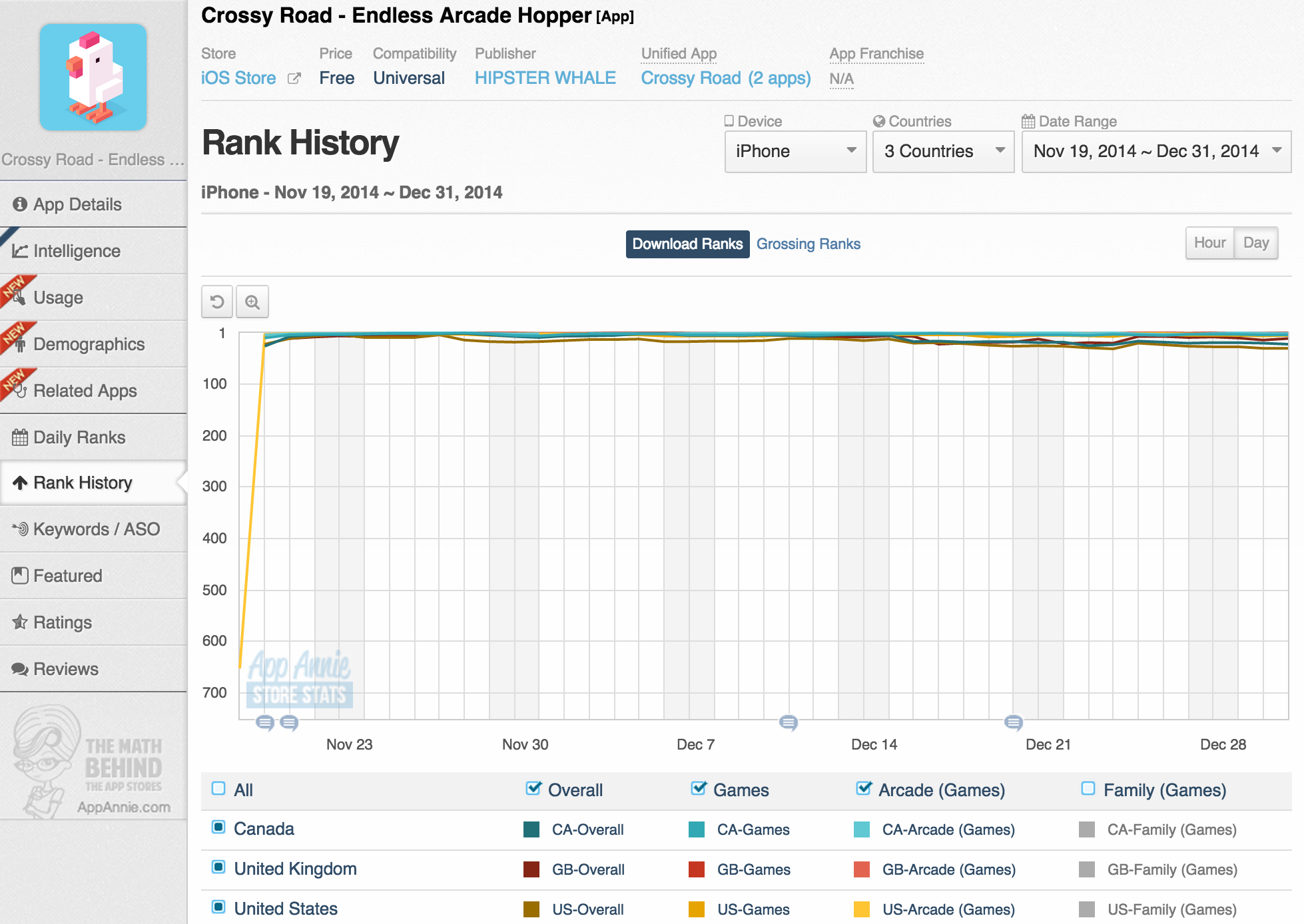Click the GB-Games red color swatch
This screenshot has height=924, width=1304.
tap(697, 869)
